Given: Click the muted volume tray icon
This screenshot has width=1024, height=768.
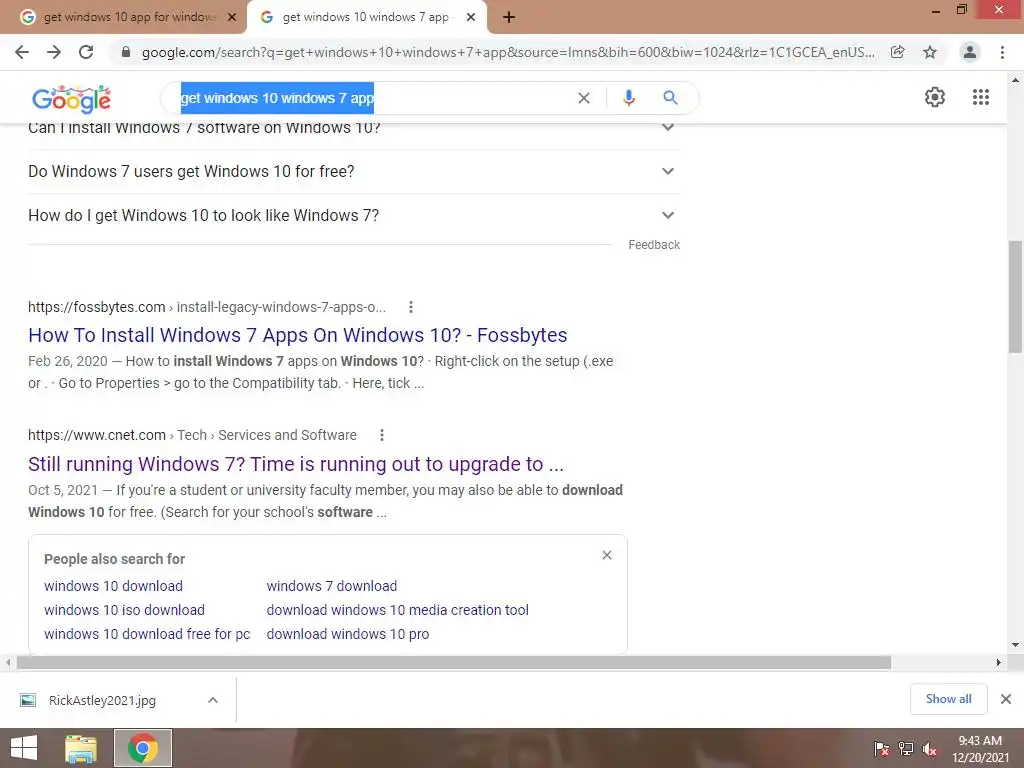Looking at the screenshot, I should pos(930,749).
